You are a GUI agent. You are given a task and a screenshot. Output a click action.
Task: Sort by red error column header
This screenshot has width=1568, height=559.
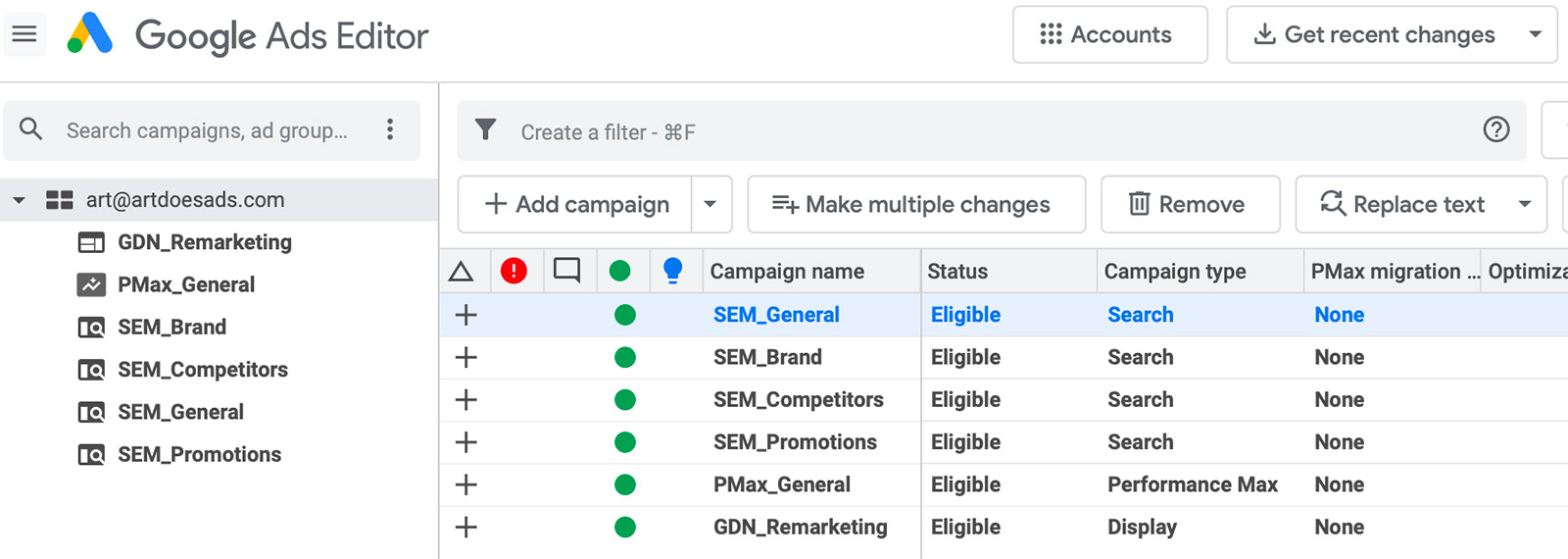(514, 271)
